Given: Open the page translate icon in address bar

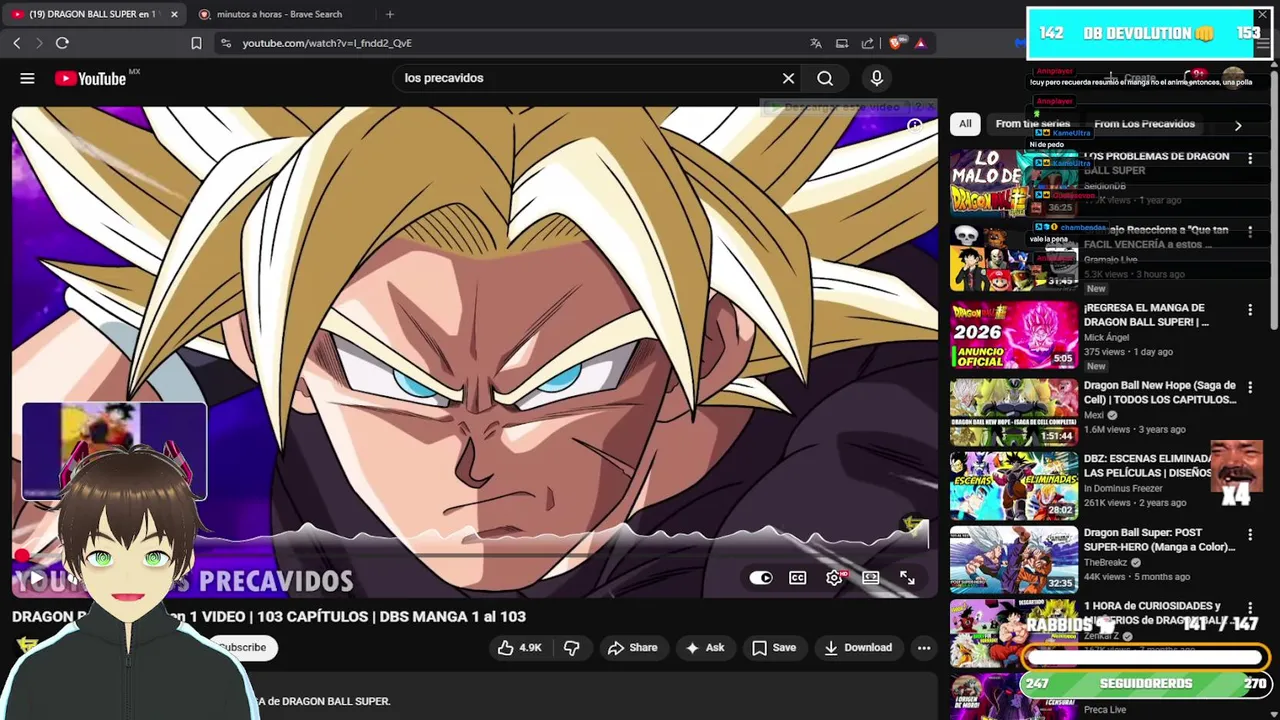Looking at the screenshot, I should coord(816,43).
